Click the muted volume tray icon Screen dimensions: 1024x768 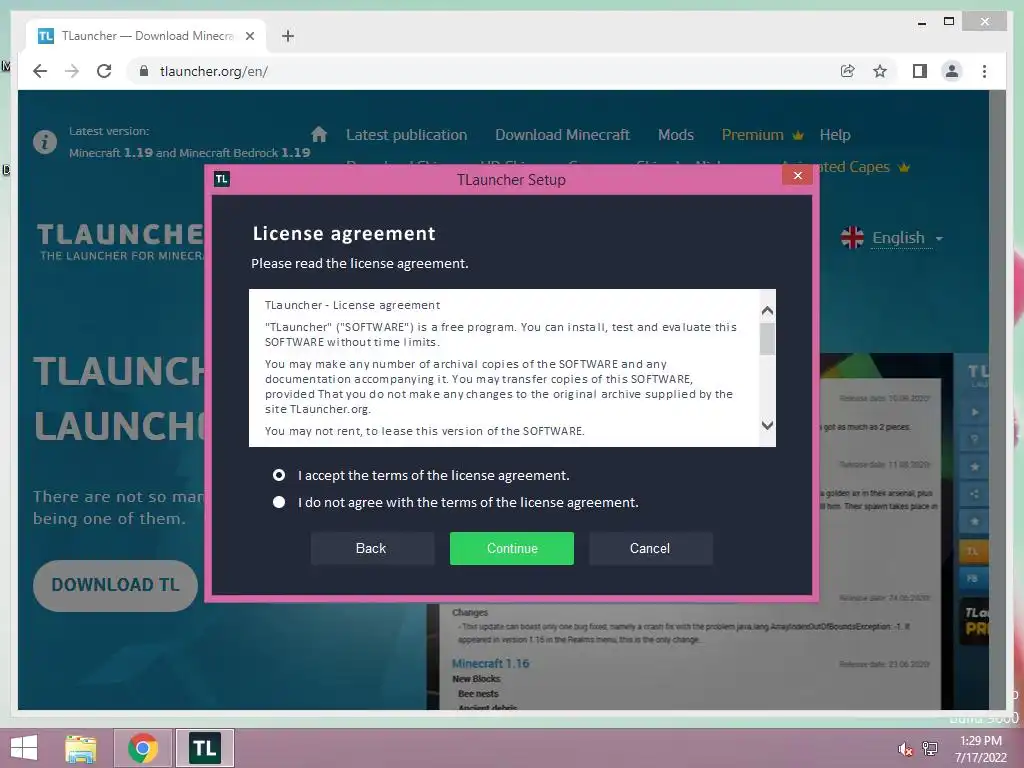click(x=904, y=749)
